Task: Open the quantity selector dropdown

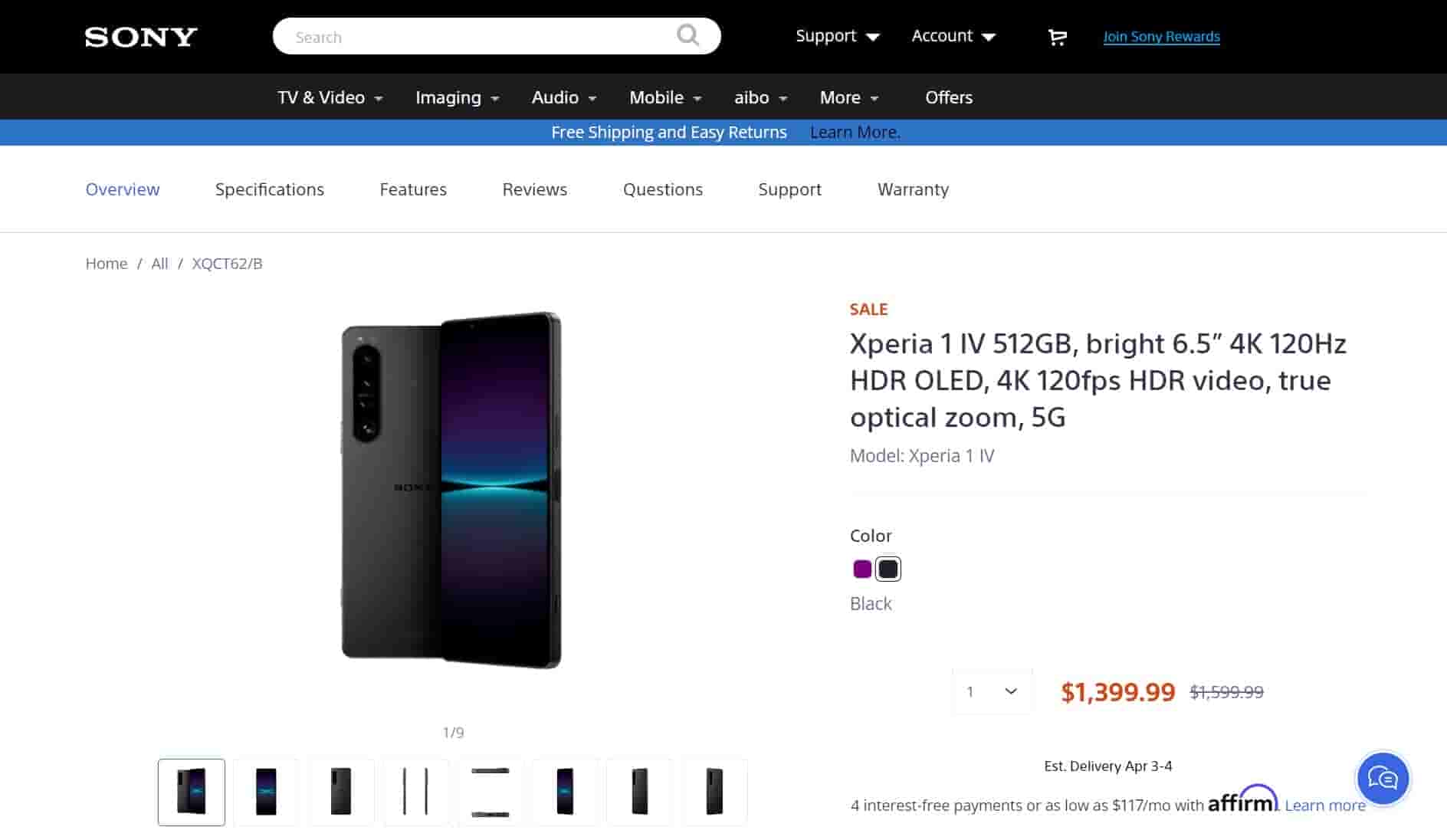Action: (x=992, y=691)
